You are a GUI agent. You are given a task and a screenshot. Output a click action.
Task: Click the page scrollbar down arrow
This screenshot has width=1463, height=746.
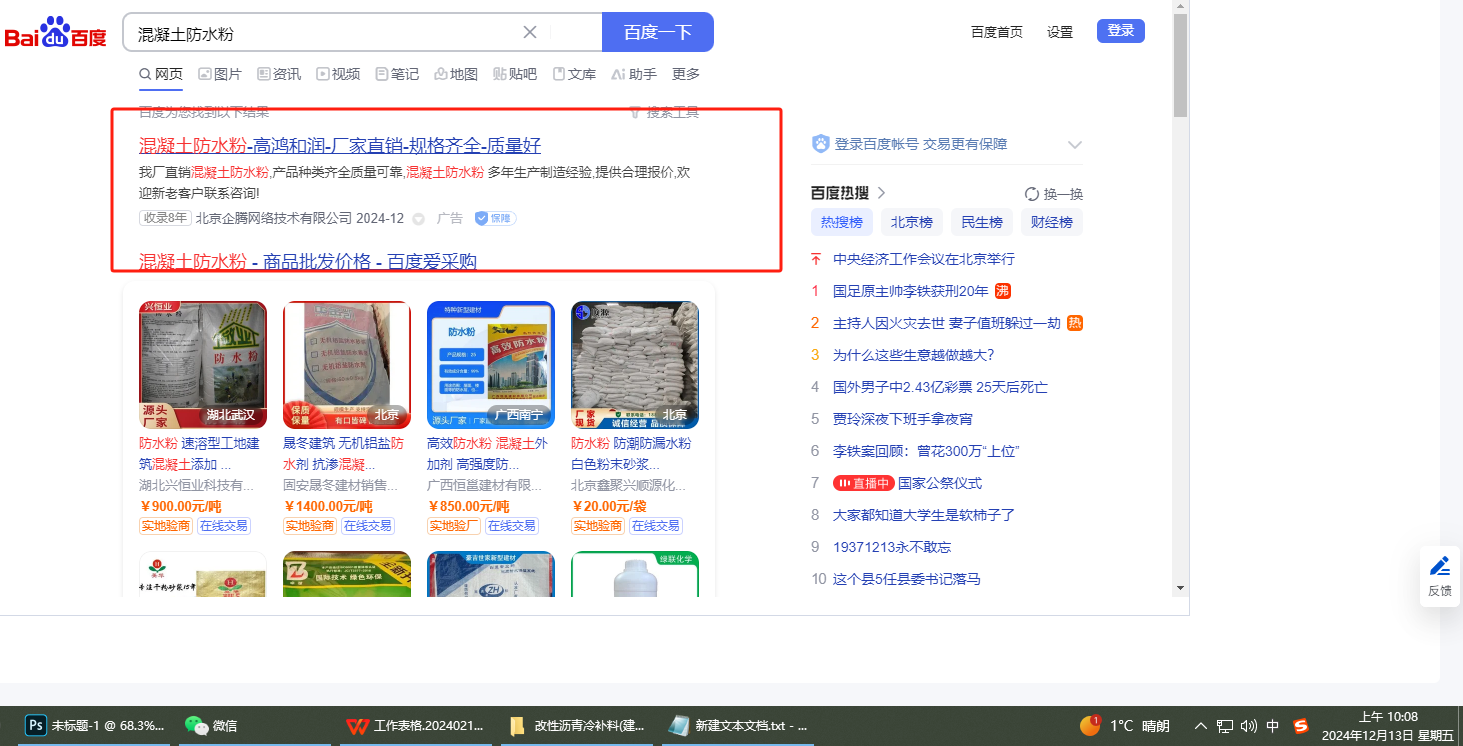coord(1181,587)
